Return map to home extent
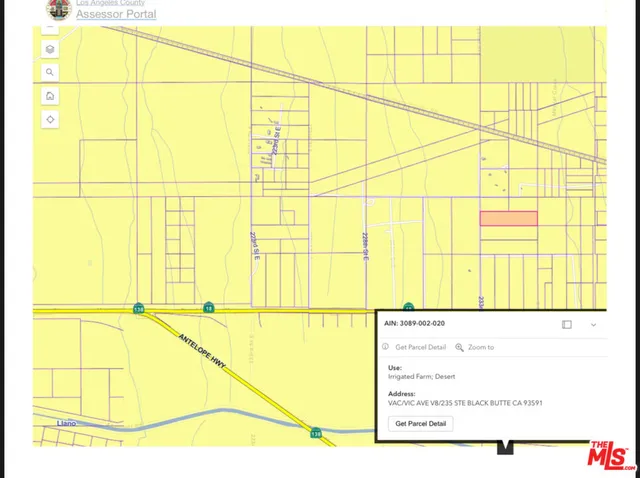This screenshot has width=640, height=478. click(50, 96)
